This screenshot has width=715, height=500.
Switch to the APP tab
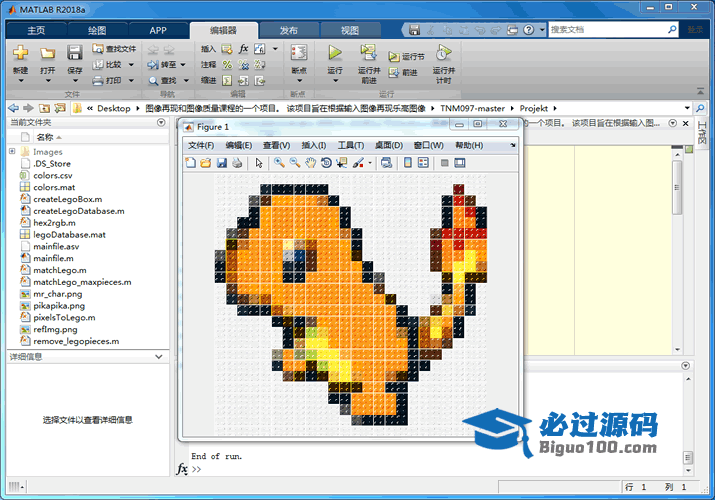click(158, 31)
